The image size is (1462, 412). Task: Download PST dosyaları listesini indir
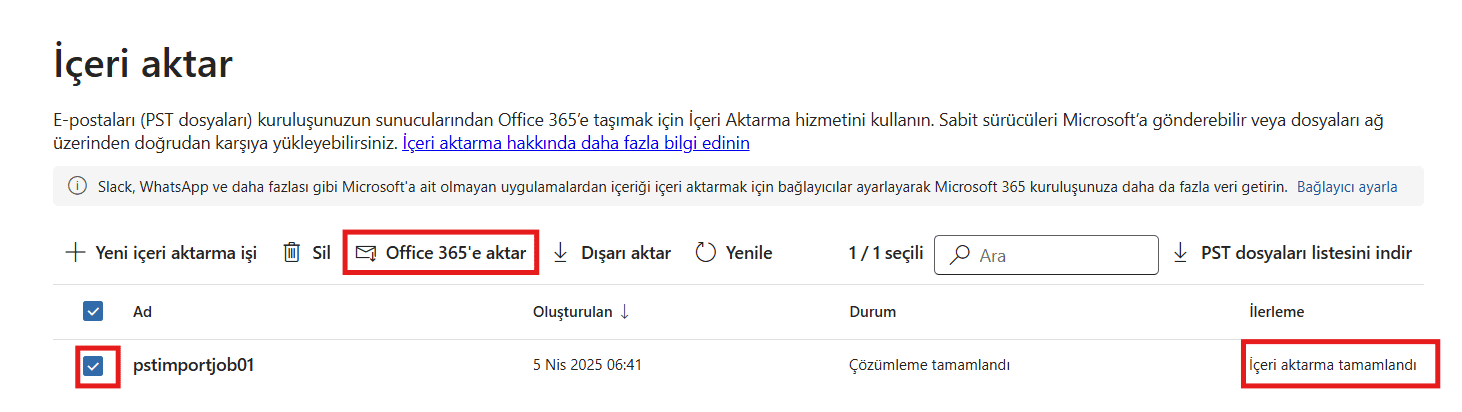pos(1292,253)
